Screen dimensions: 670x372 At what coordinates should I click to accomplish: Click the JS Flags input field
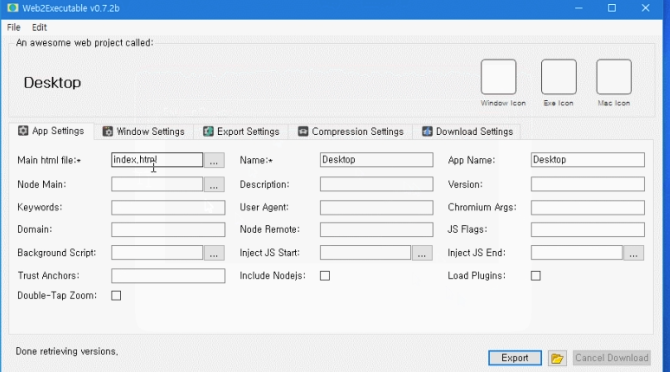click(588, 229)
